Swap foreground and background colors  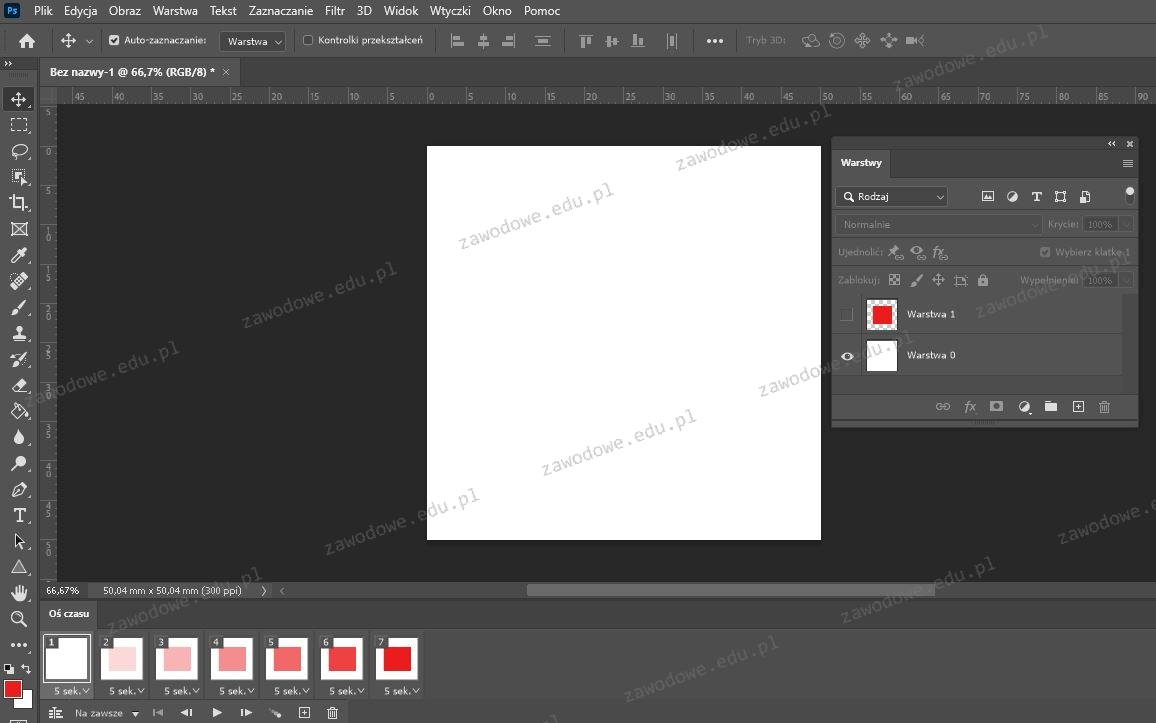(x=26, y=668)
